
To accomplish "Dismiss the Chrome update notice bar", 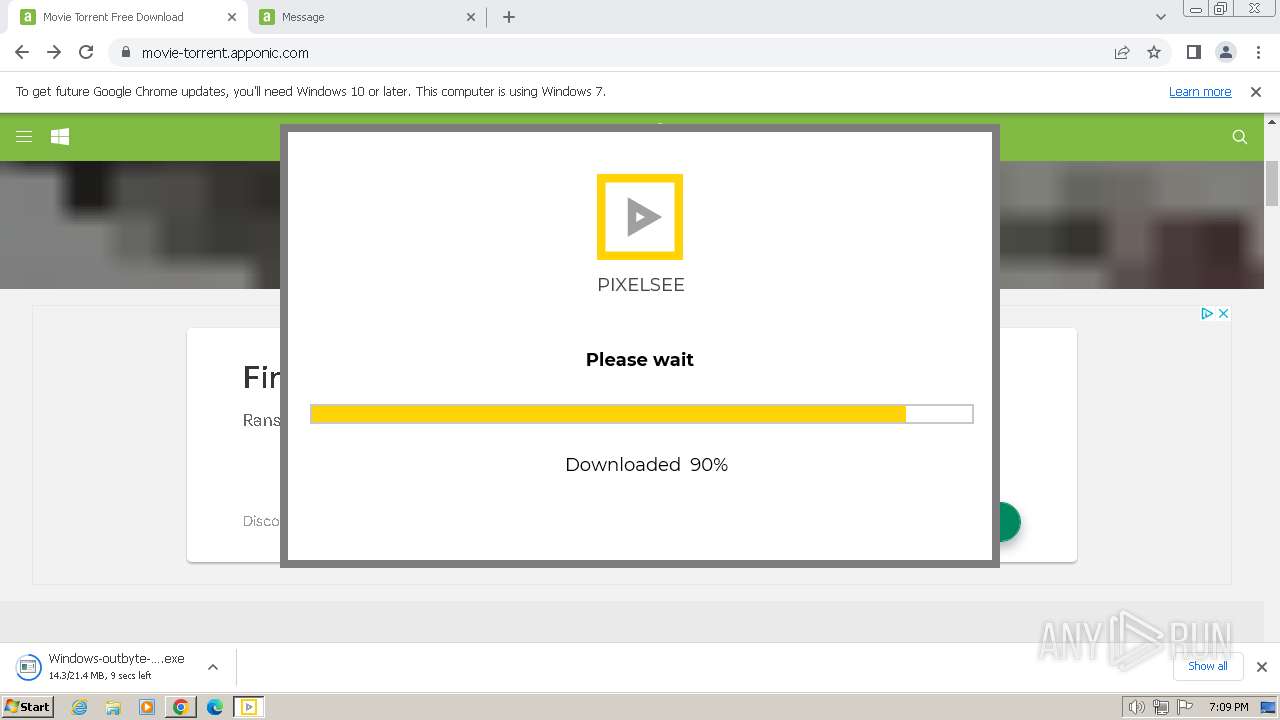I will 1256,92.
